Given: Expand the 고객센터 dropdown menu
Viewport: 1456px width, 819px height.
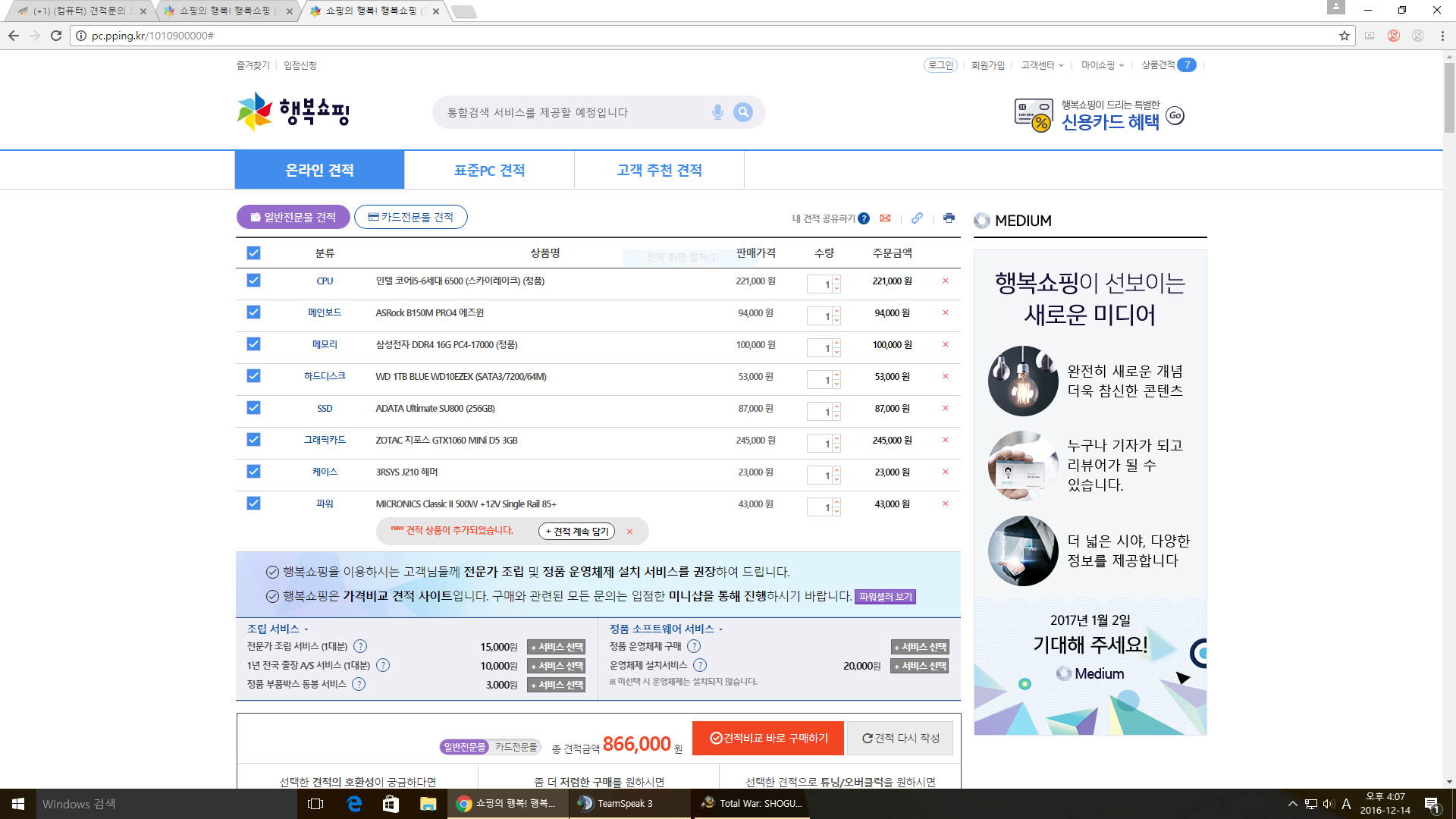Looking at the screenshot, I should point(1042,65).
